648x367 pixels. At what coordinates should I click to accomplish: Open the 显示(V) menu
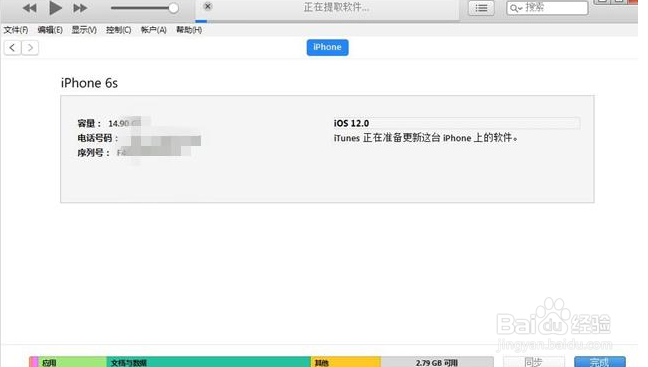[84, 30]
